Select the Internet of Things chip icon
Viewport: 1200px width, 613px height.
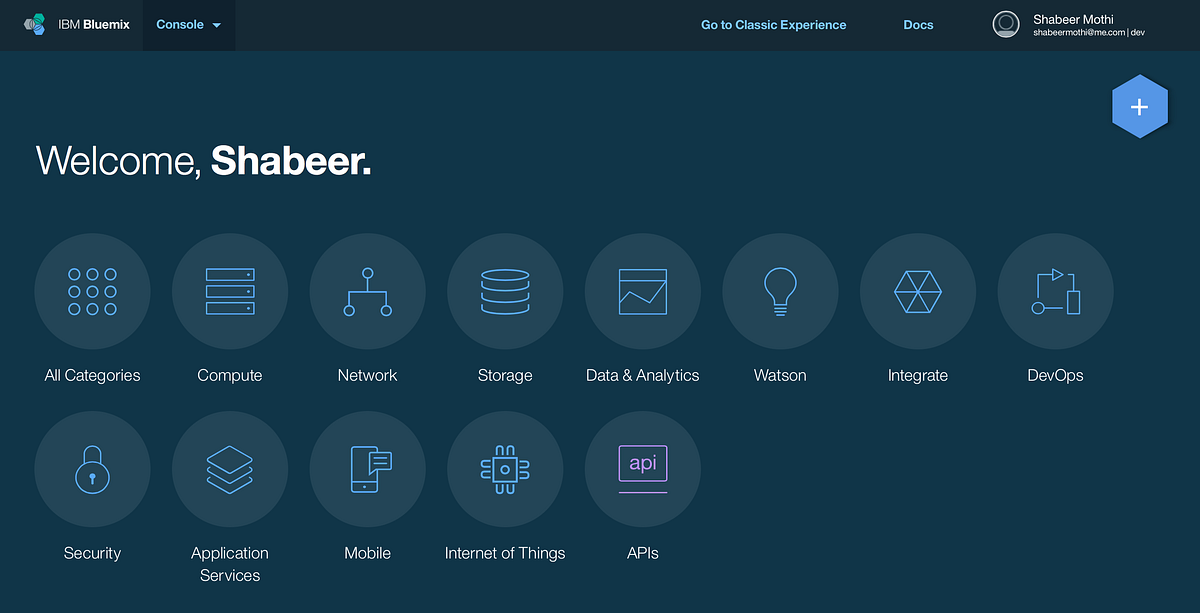click(505, 469)
